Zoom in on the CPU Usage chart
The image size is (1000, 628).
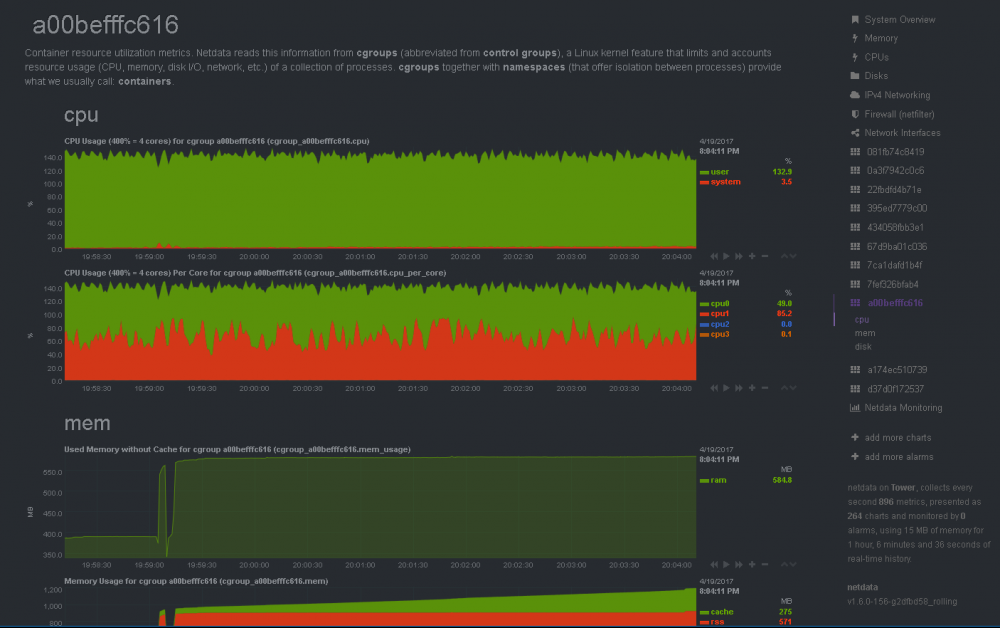pos(752,256)
